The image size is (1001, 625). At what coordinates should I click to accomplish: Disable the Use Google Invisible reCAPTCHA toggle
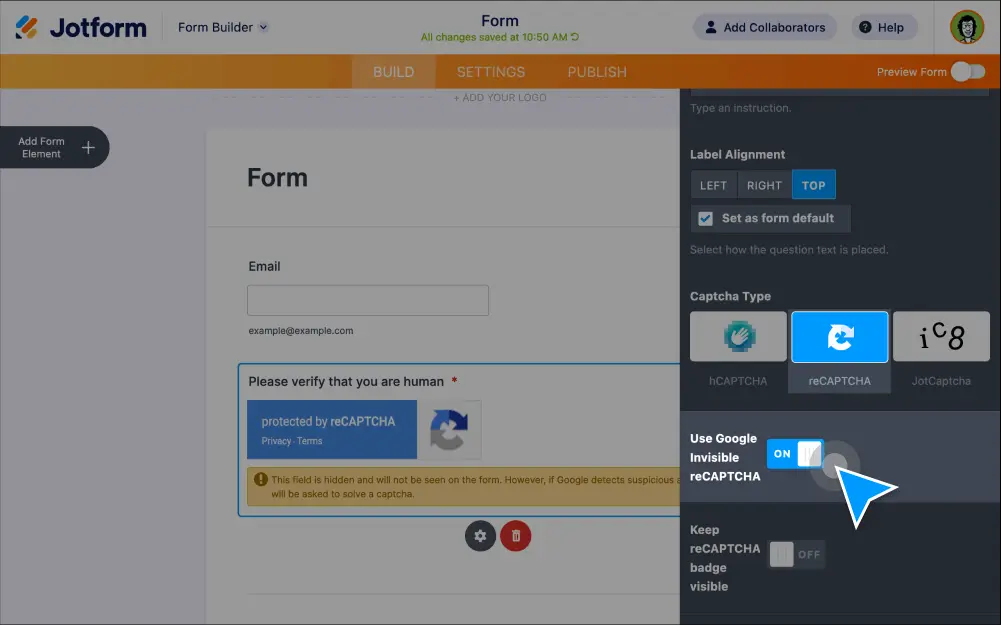796,454
